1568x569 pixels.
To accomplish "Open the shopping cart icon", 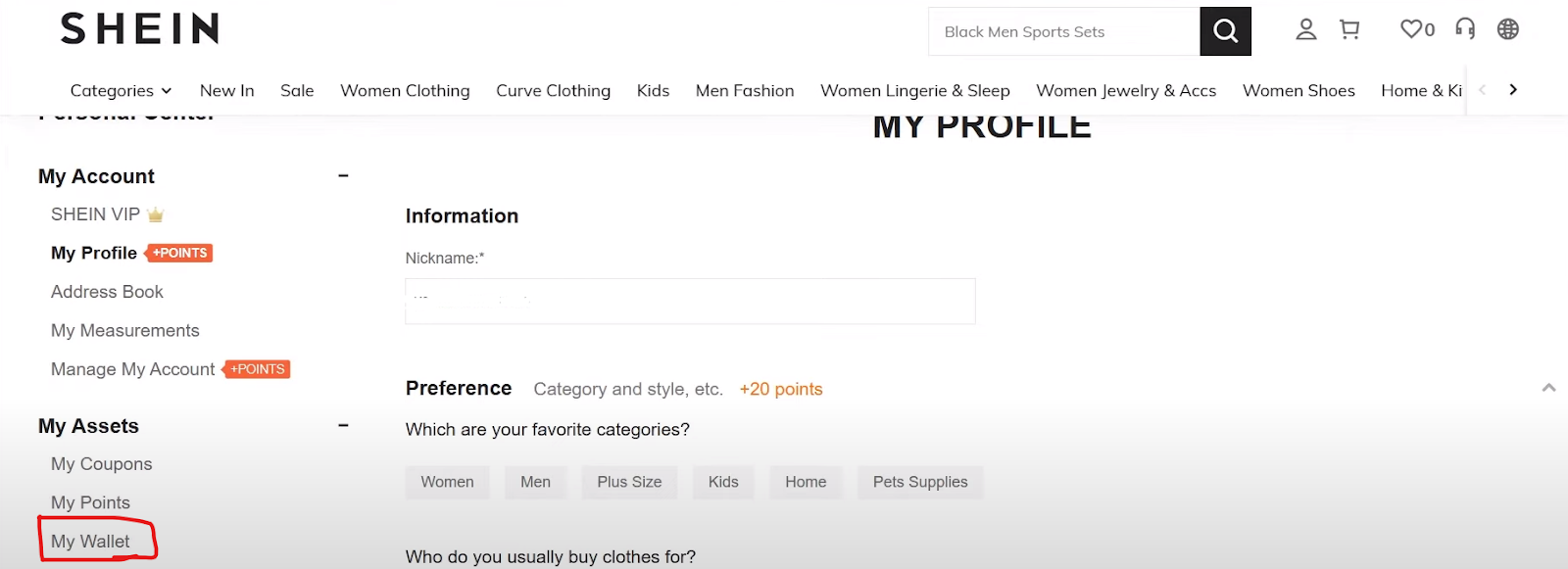I will tap(1349, 29).
